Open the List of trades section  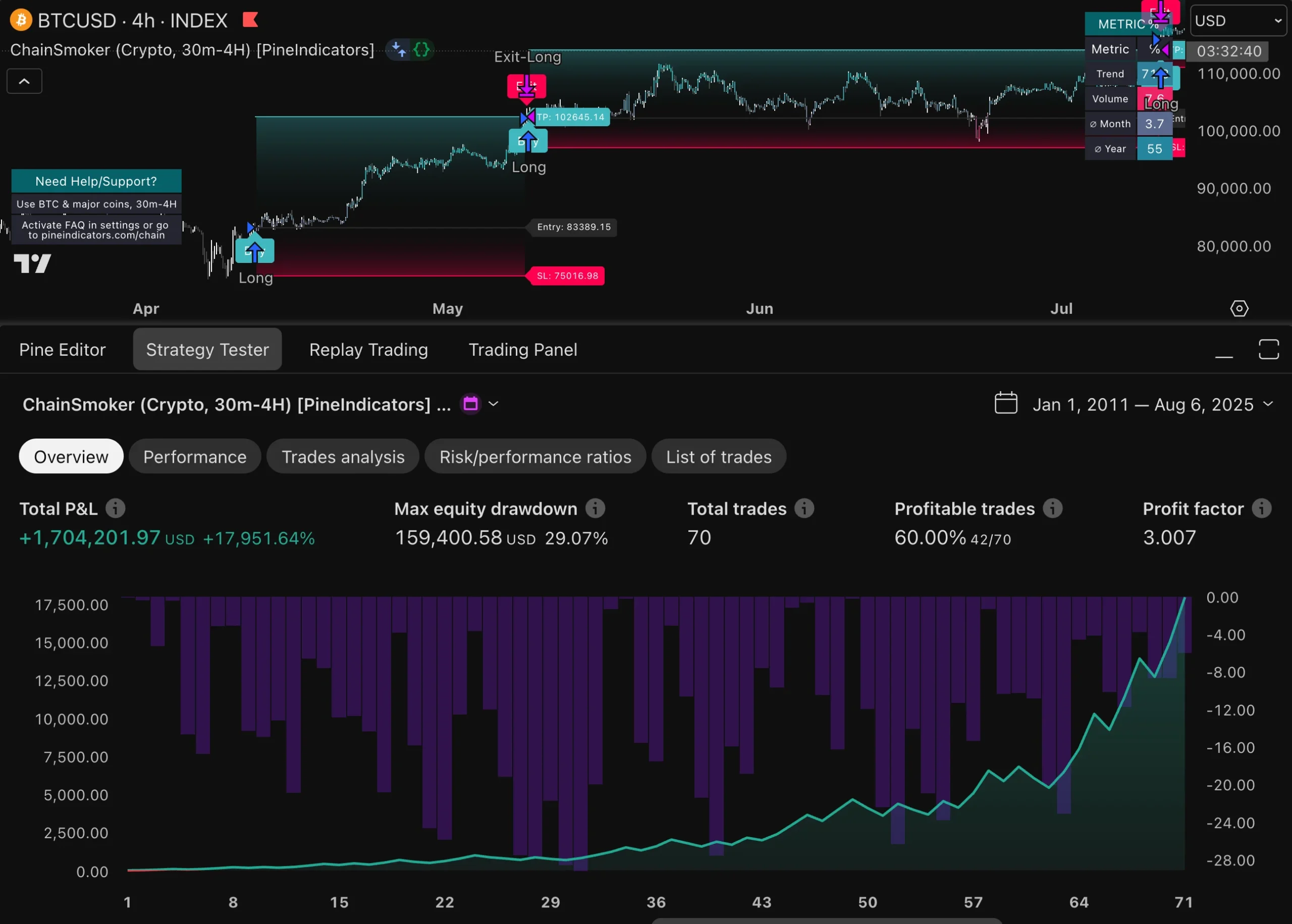[719, 456]
